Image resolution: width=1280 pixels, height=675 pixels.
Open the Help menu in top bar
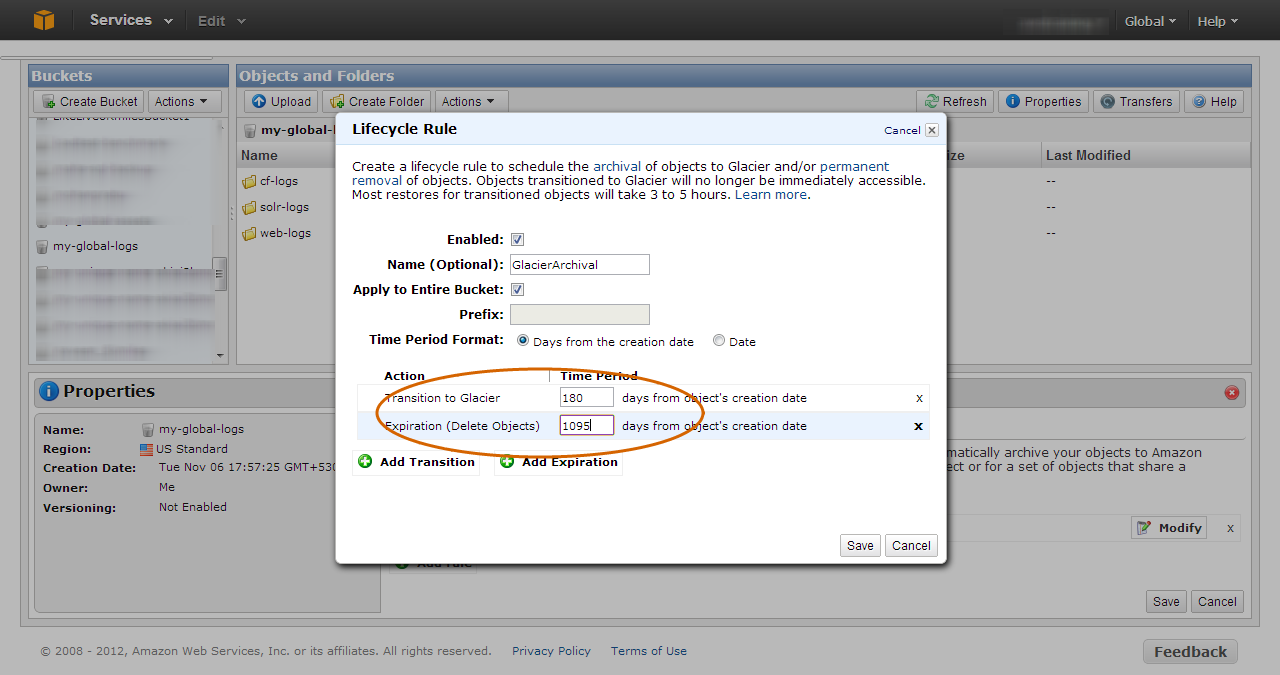(x=1217, y=21)
